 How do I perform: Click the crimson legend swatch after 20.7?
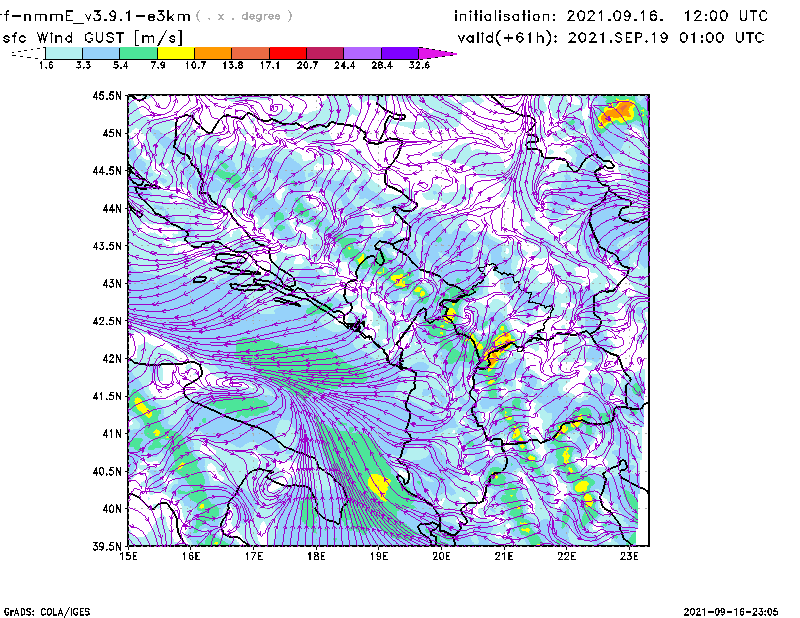[325, 53]
